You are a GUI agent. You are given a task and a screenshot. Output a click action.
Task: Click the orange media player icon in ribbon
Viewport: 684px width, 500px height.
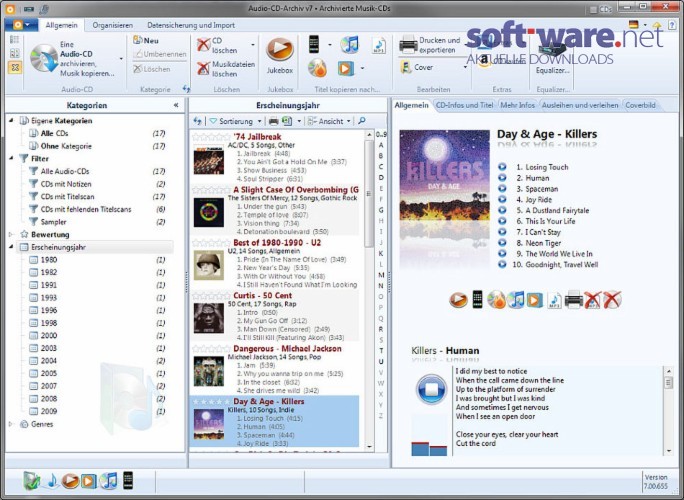(x=345, y=68)
